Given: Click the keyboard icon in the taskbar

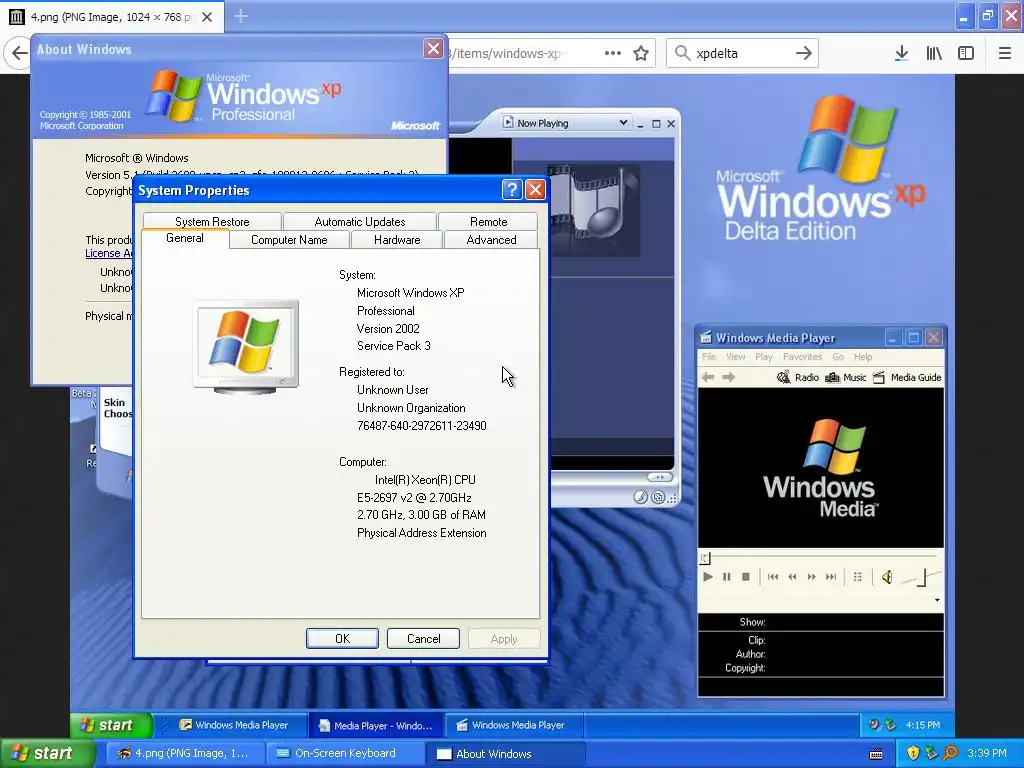Looking at the screenshot, I should point(876,754).
